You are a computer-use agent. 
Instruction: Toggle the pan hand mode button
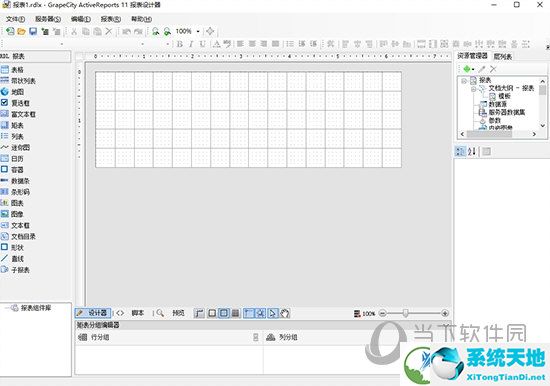click(x=285, y=313)
